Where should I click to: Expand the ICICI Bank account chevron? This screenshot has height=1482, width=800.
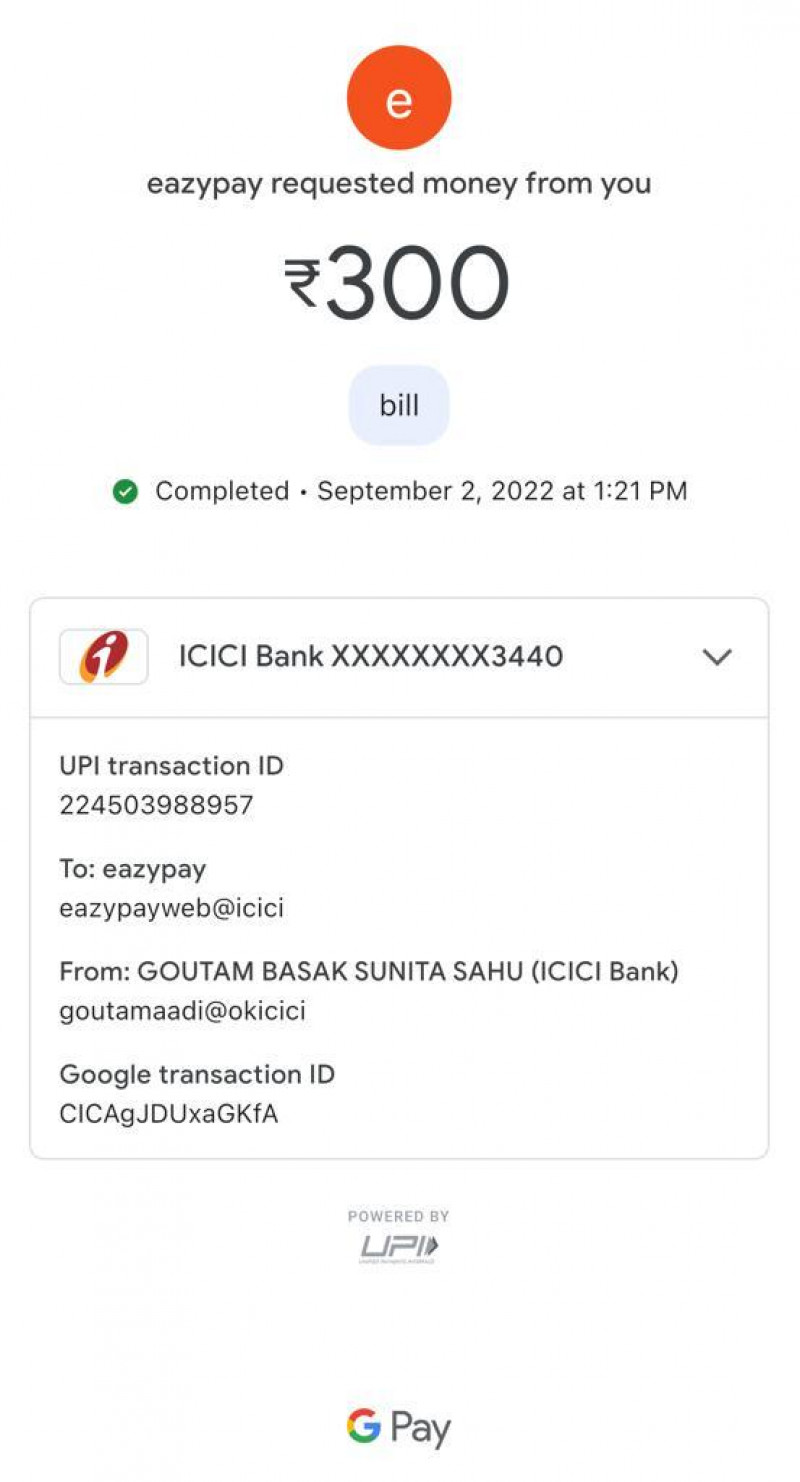click(717, 657)
